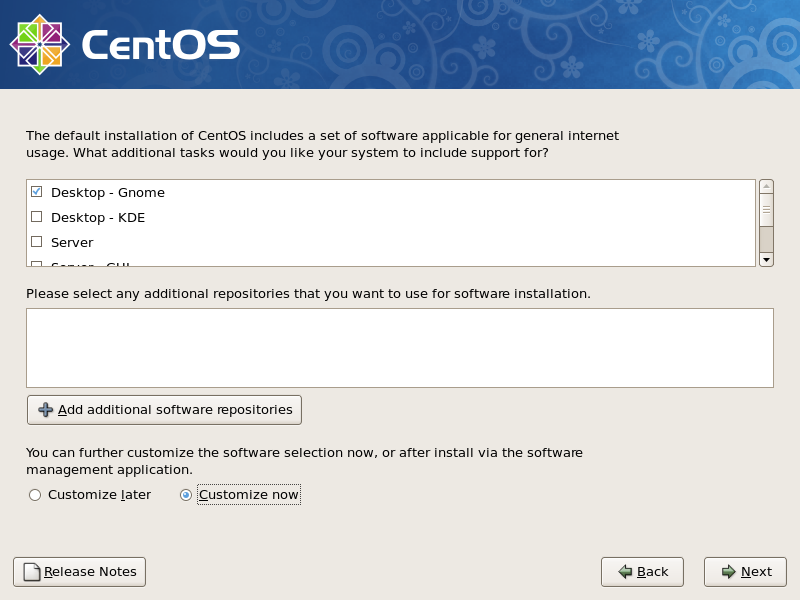
Task: Click the task list scrollbar thumb
Action: [x=766, y=210]
